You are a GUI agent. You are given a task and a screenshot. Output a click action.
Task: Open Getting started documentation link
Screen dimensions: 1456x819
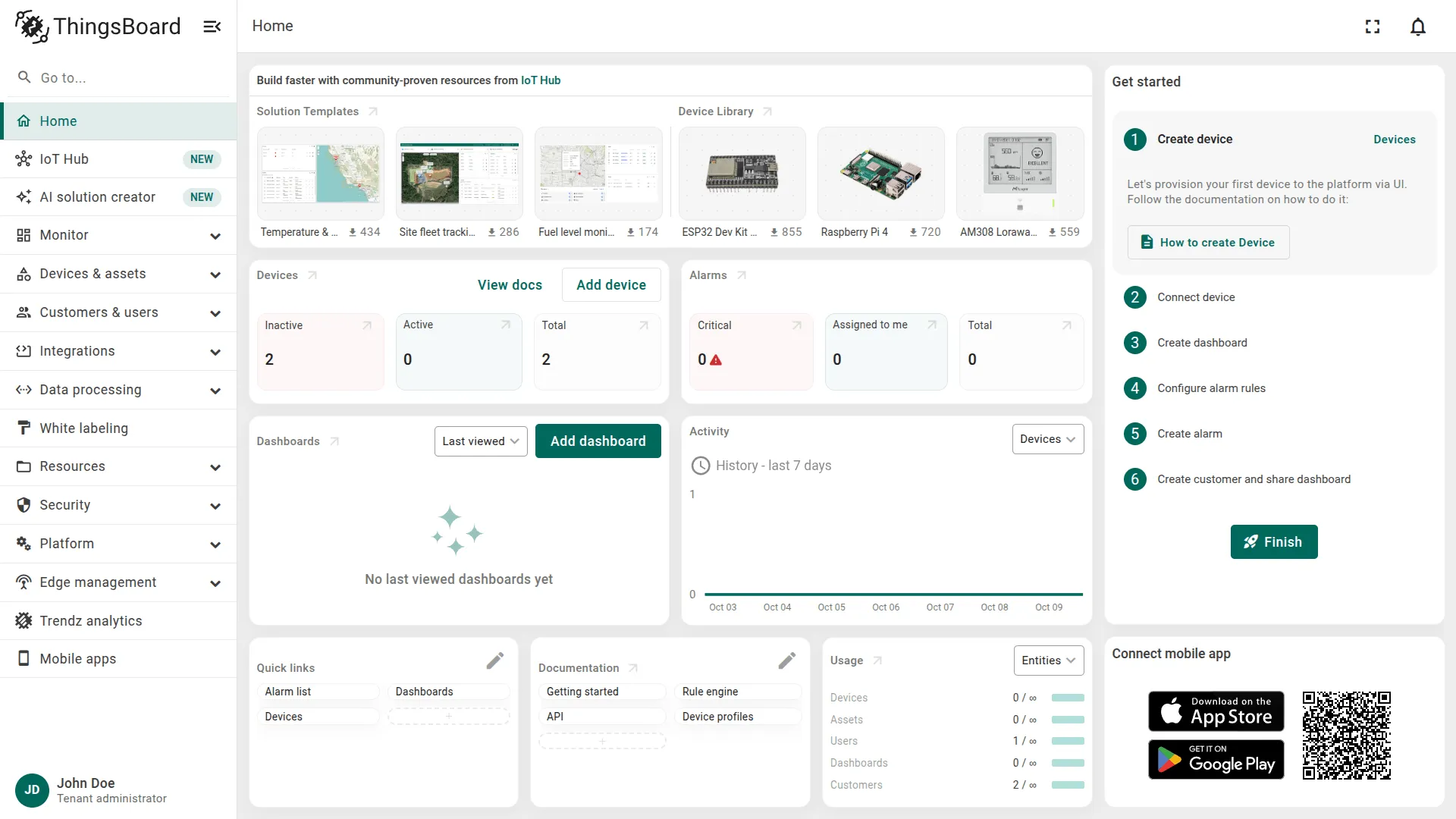pyautogui.click(x=602, y=692)
